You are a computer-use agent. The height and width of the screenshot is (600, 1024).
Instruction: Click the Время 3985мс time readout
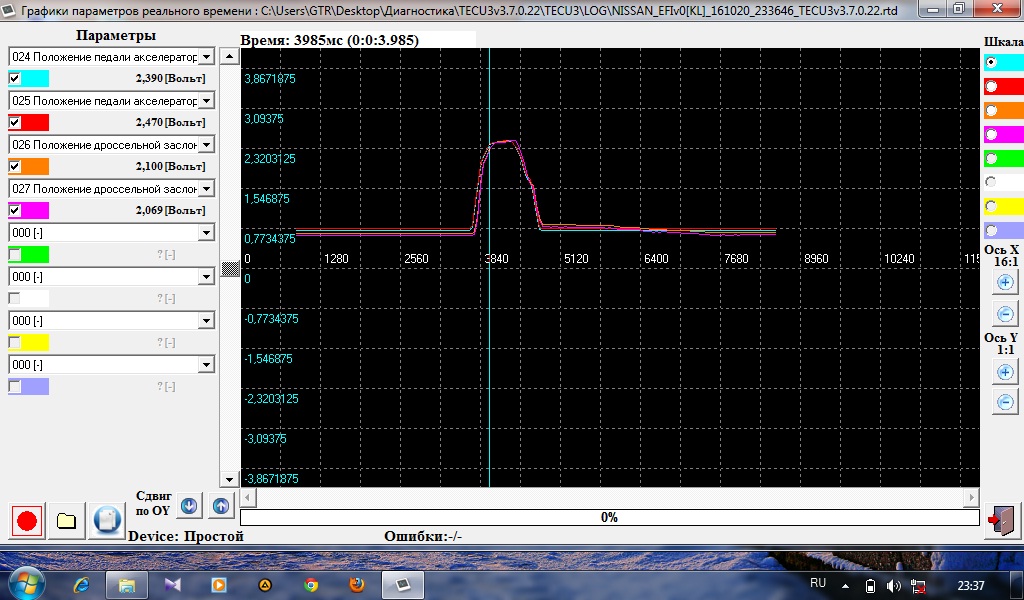pos(330,40)
